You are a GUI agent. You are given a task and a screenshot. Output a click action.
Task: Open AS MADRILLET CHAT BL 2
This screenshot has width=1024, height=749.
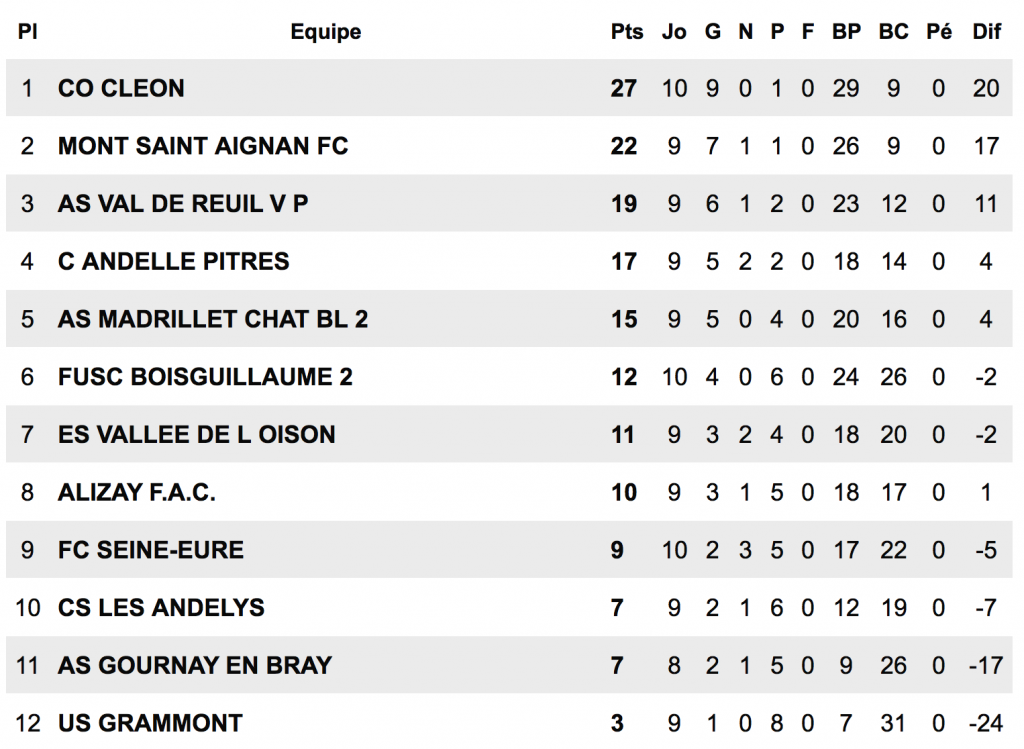point(213,319)
